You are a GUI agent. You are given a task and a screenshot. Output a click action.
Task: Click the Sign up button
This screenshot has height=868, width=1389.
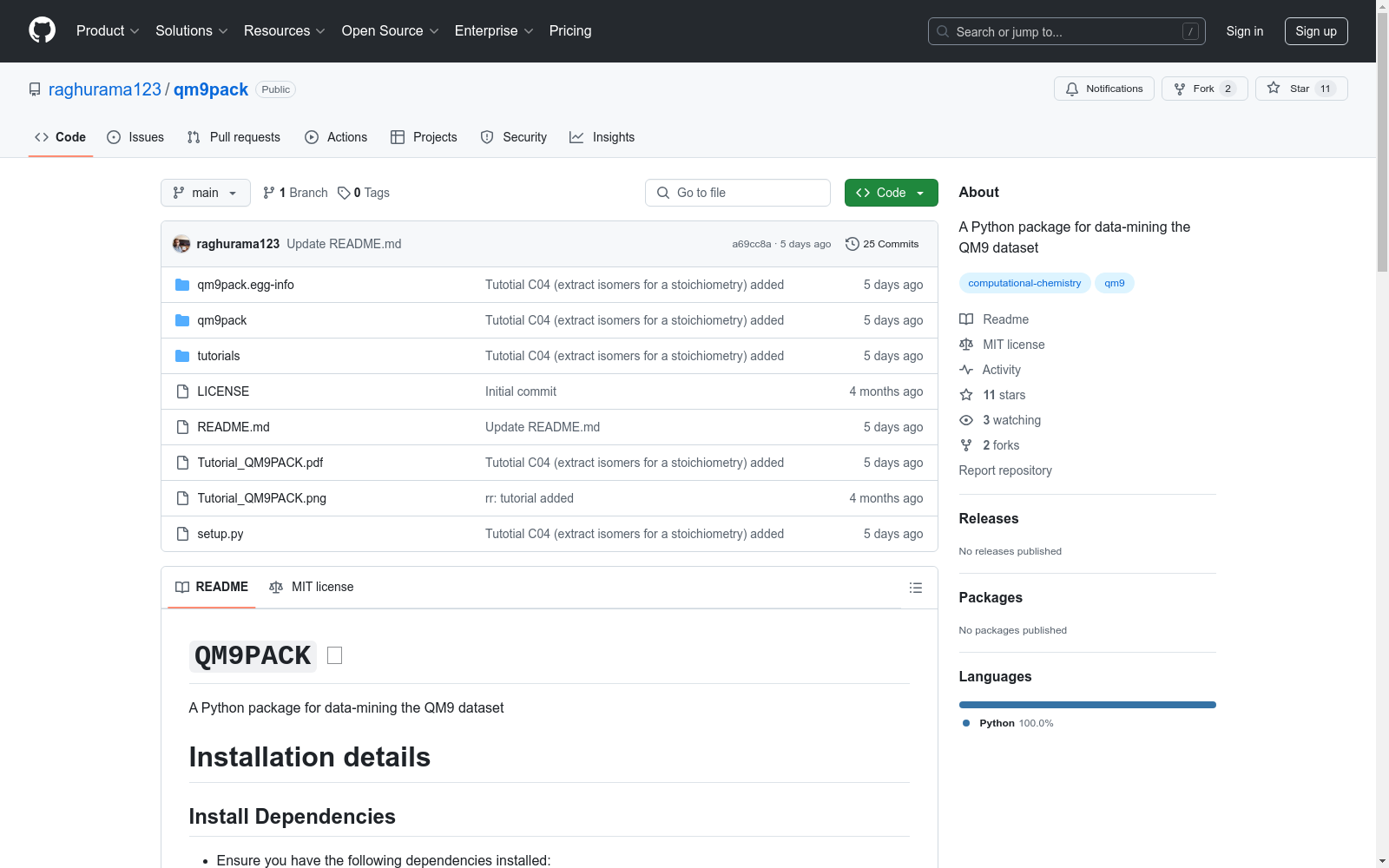pos(1315,31)
